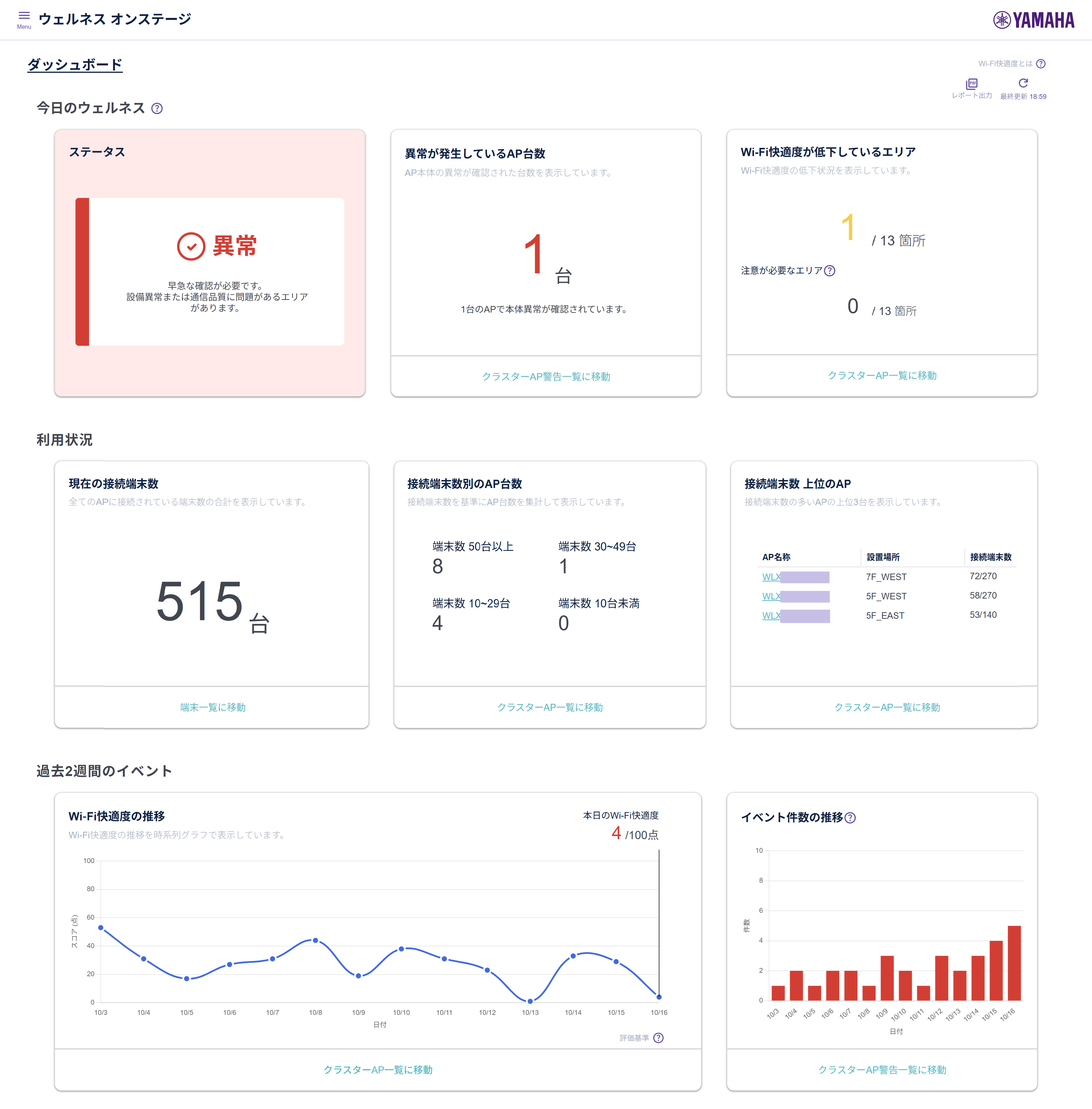The height and width of the screenshot is (1109, 1092).
Task: Click the 評価基準 label
Action: [634, 1038]
